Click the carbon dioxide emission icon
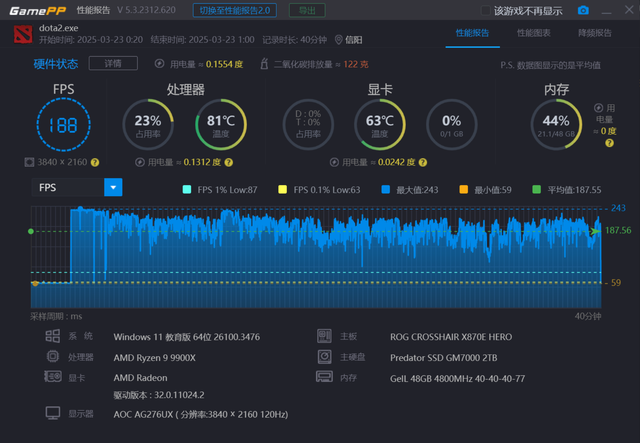640x443 pixels. [264, 64]
